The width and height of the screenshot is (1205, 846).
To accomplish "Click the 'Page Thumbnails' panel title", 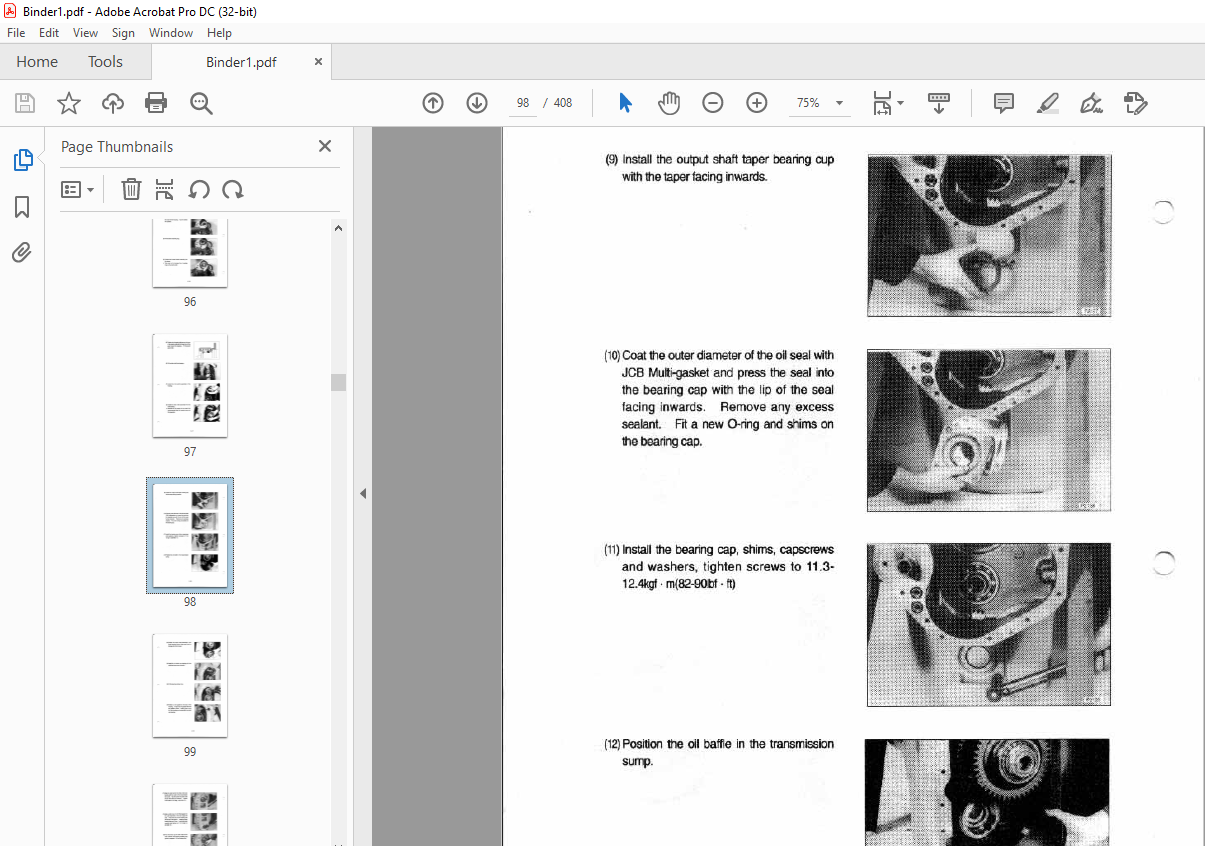I will pyautogui.click(x=117, y=147).
